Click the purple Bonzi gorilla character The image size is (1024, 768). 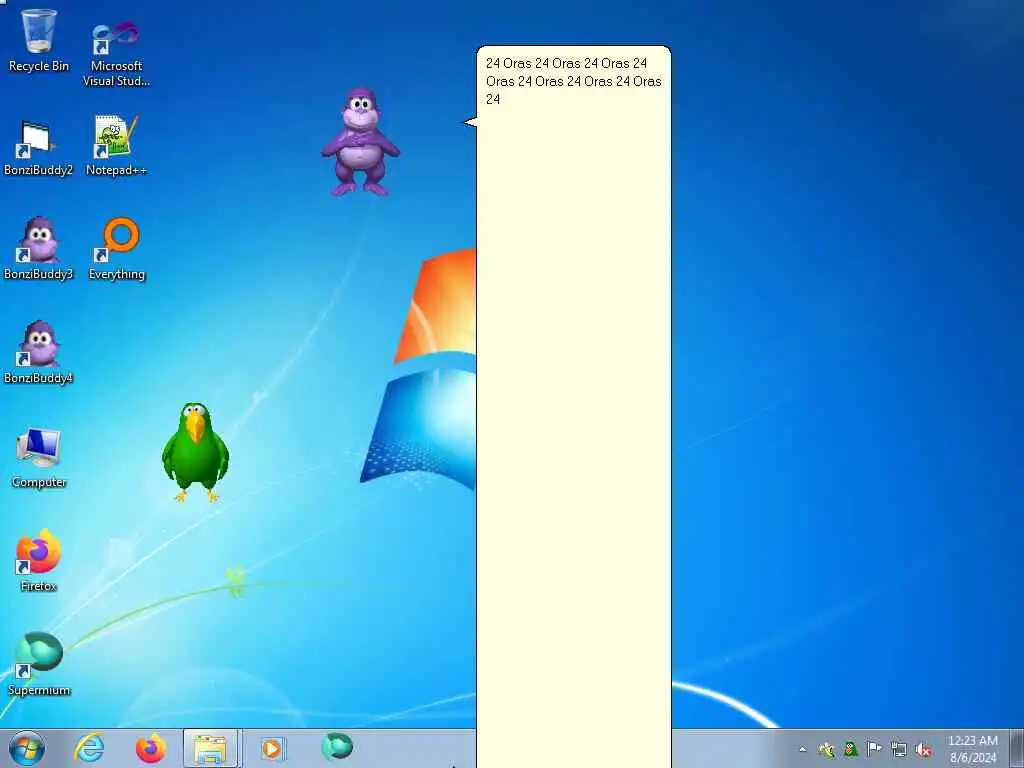(x=360, y=142)
